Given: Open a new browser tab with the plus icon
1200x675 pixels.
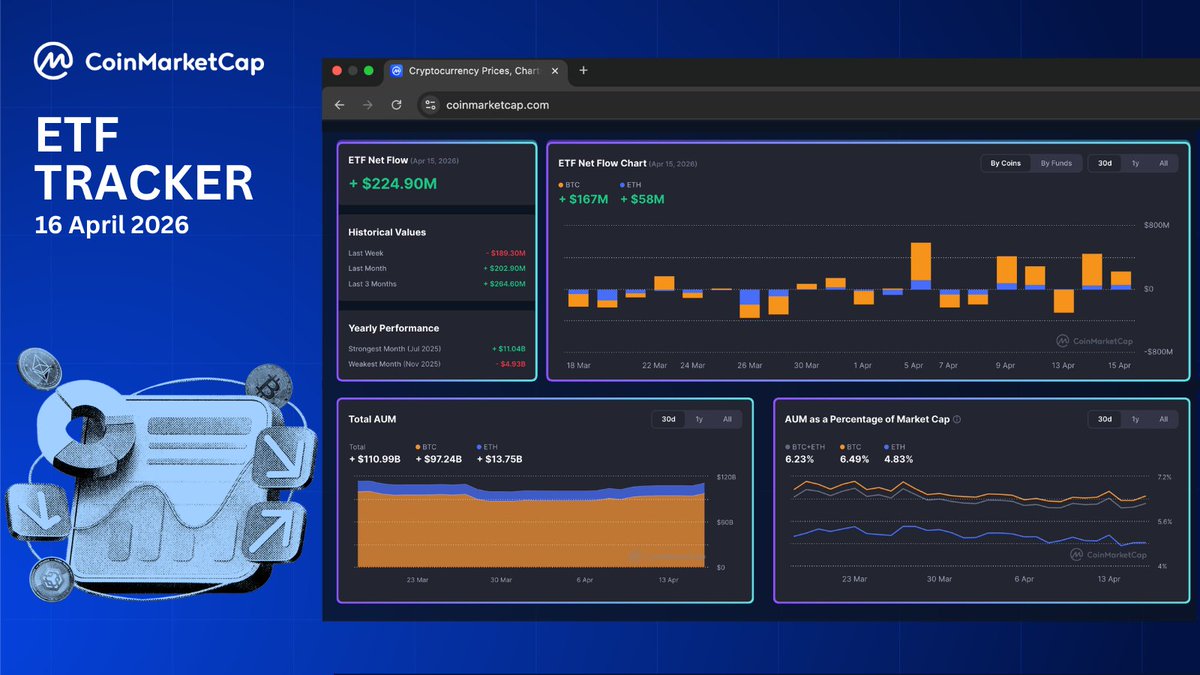Looking at the screenshot, I should [x=583, y=71].
